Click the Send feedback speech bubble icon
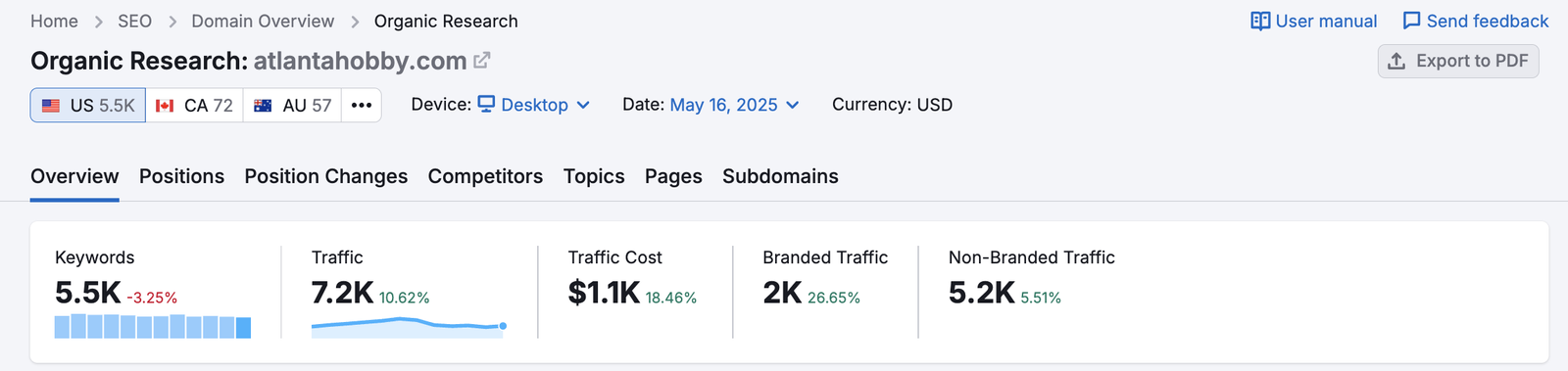The image size is (1568, 371). tap(1411, 21)
